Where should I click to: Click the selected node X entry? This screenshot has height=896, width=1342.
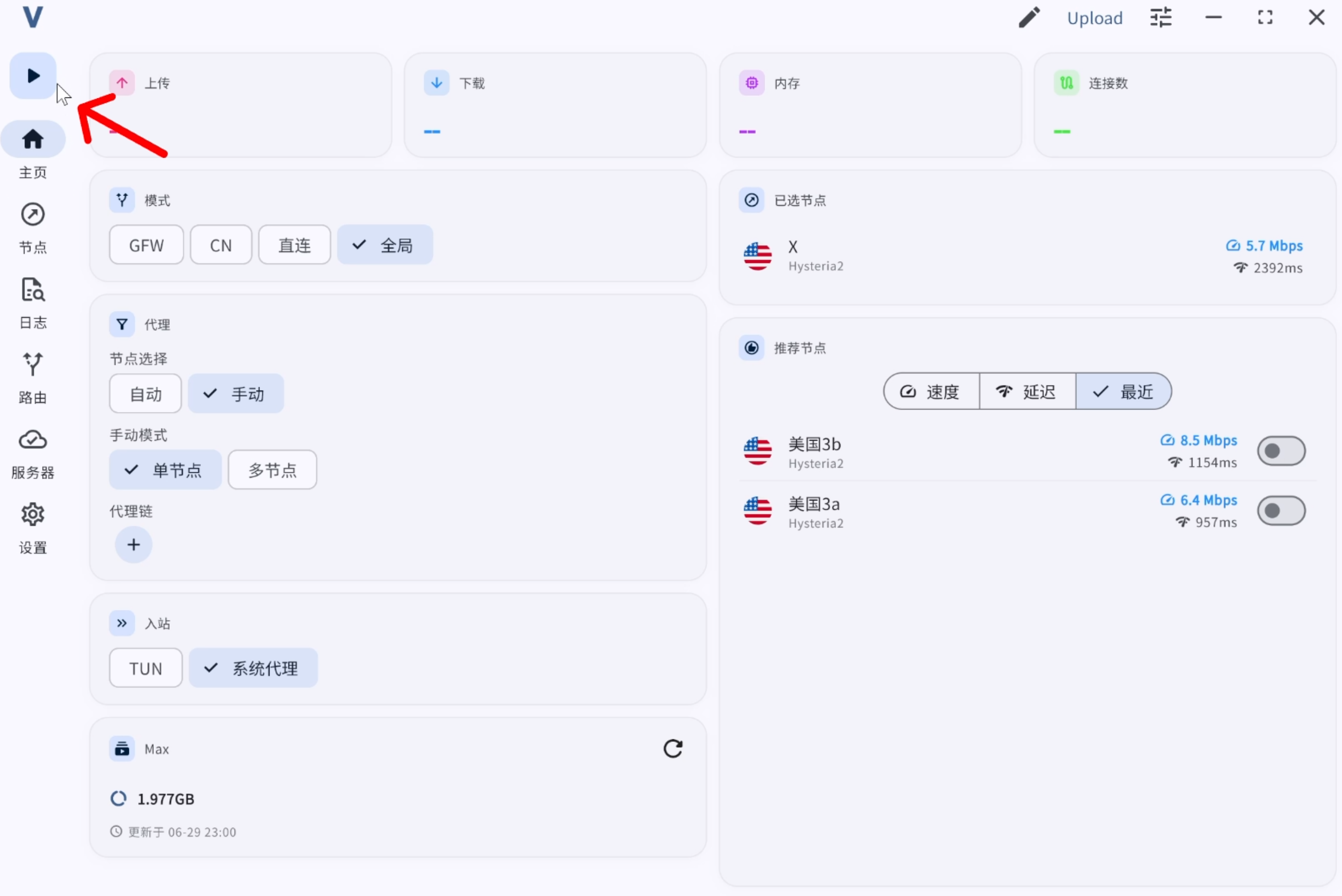(1027, 256)
